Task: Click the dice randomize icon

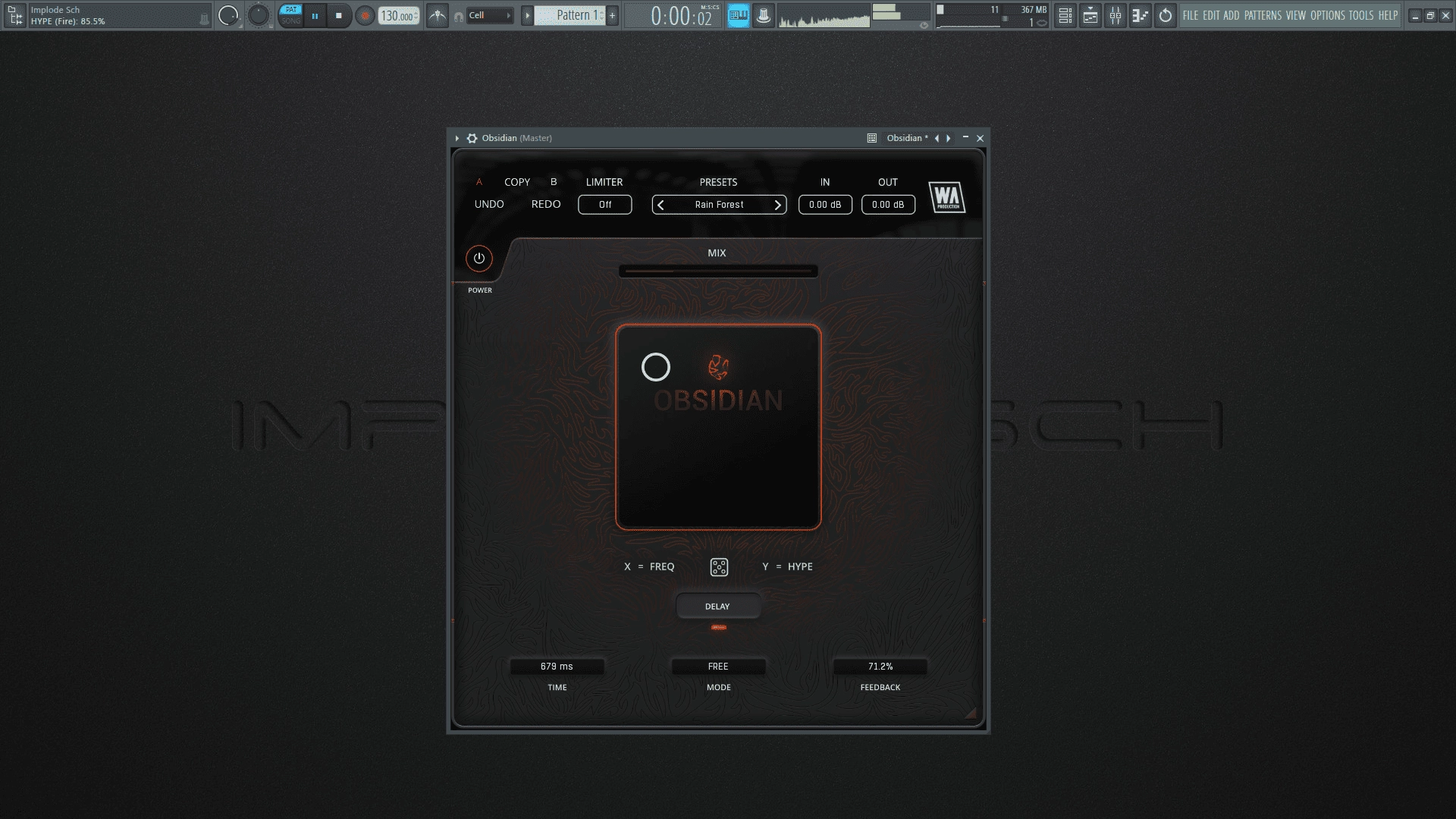Action: (x=719, y=567)
